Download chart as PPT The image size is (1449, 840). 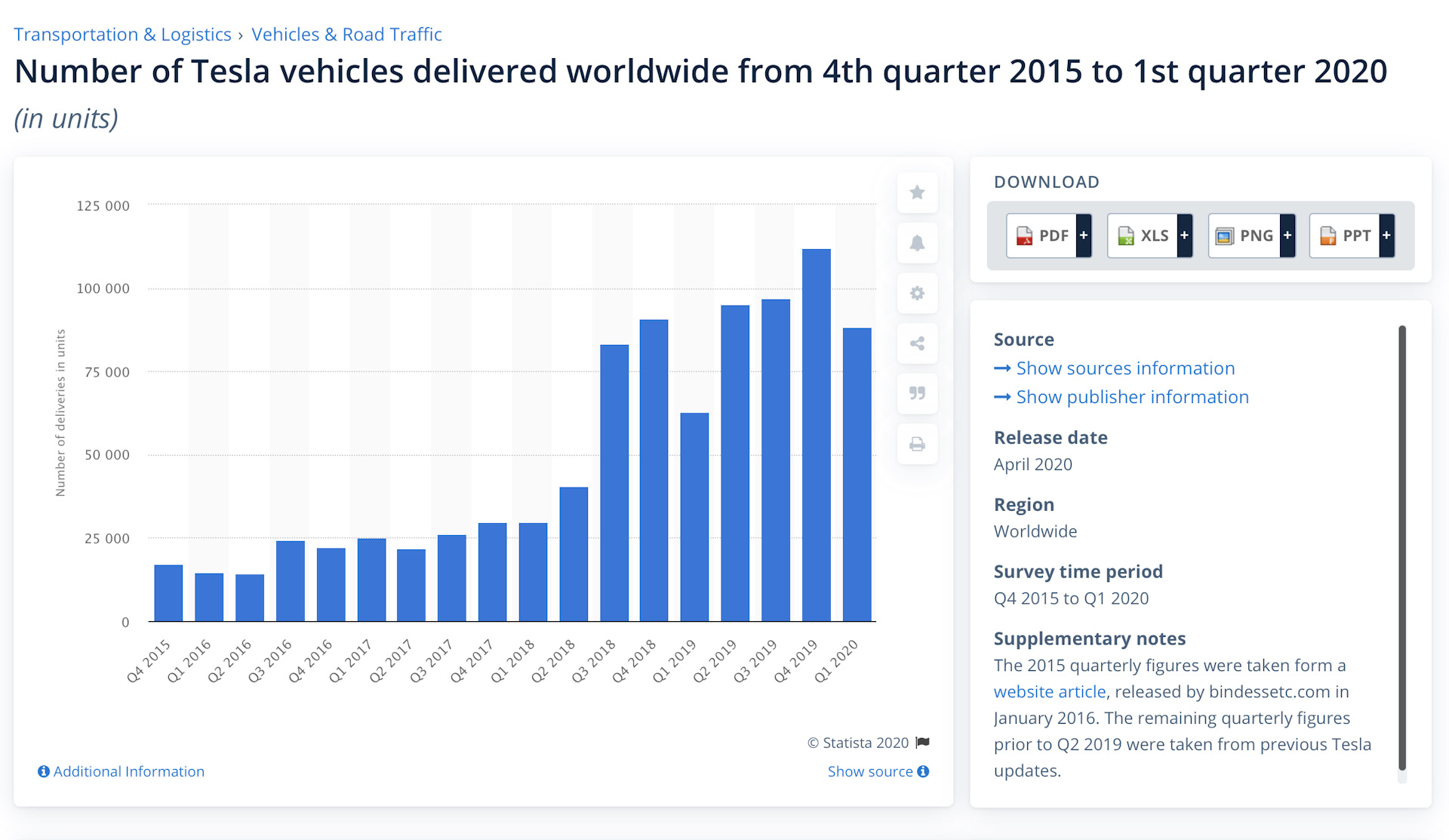pyautogui.click(x=1352, y=235)
